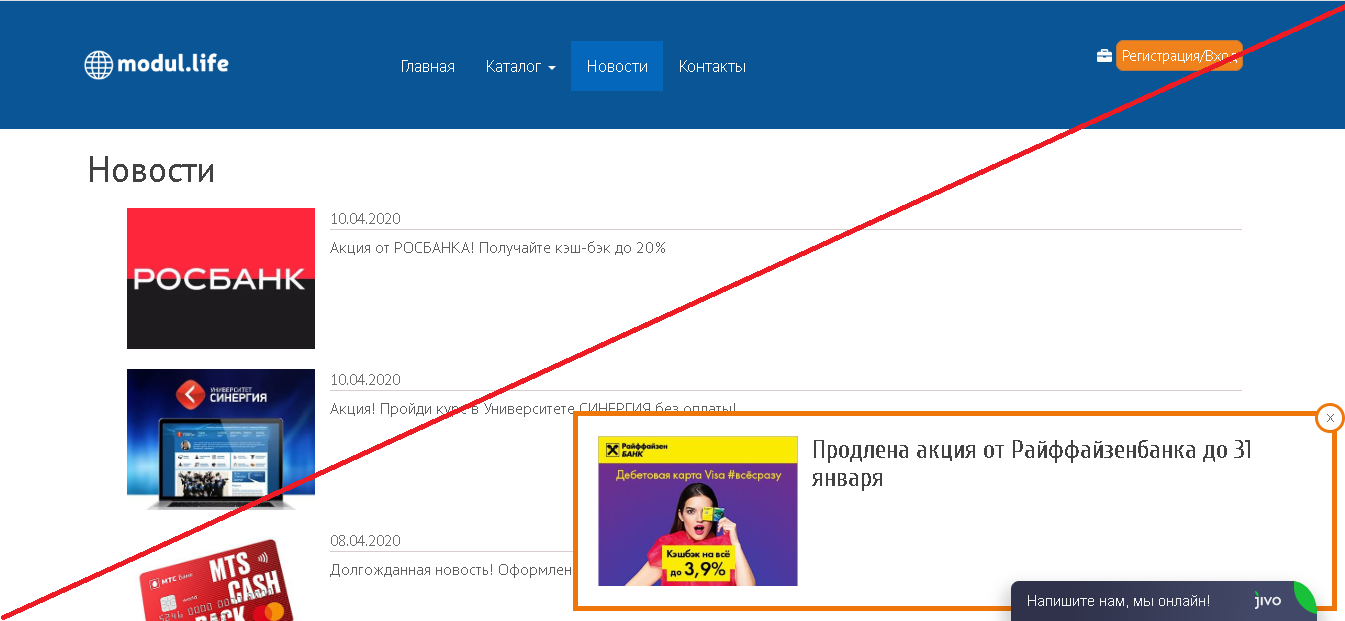Click the Регистрация/Вход button
Viewport: 1345px width, 621px height.
tap(1179, 56)
